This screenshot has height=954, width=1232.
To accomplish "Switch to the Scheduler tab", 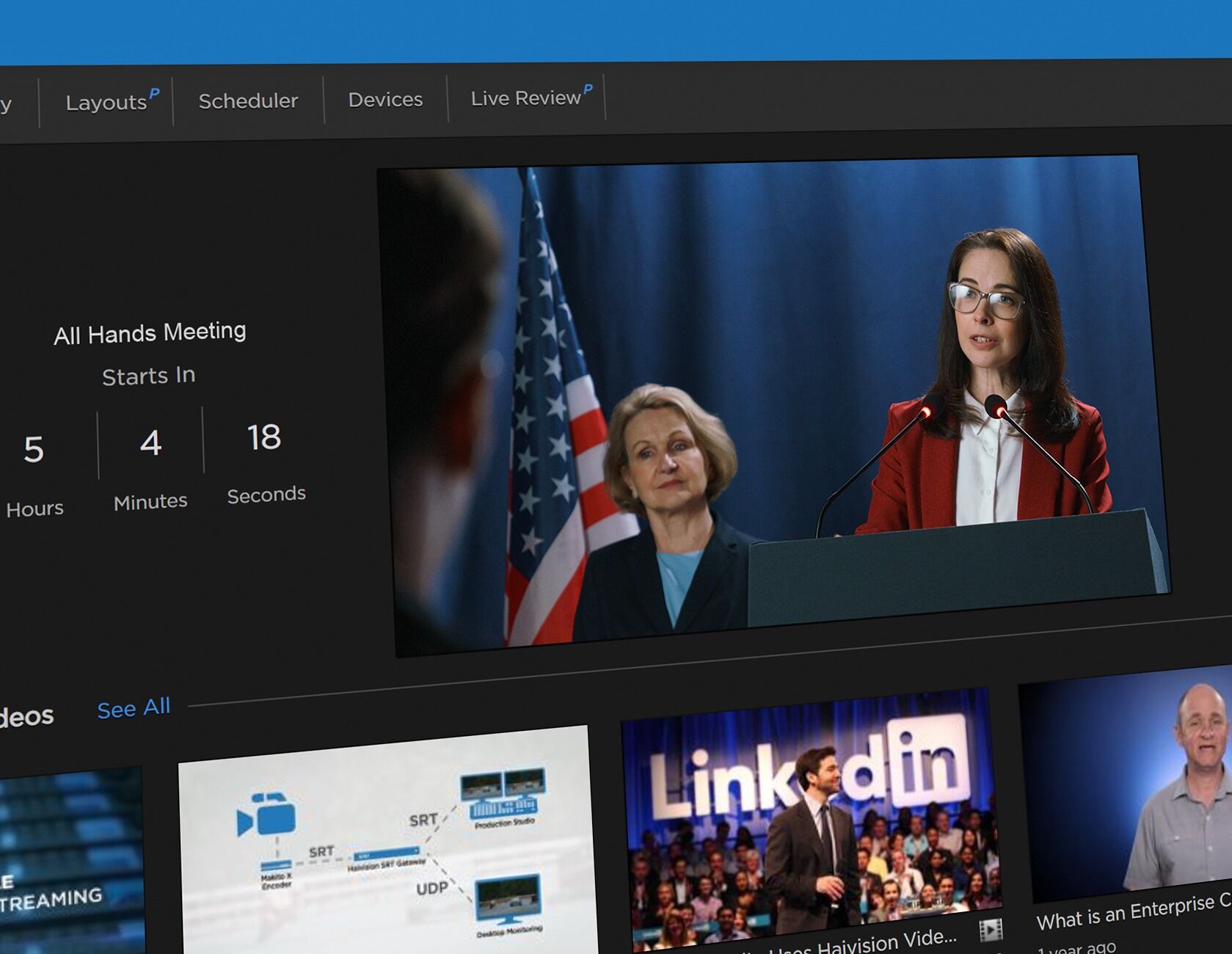I will [248, 101].
